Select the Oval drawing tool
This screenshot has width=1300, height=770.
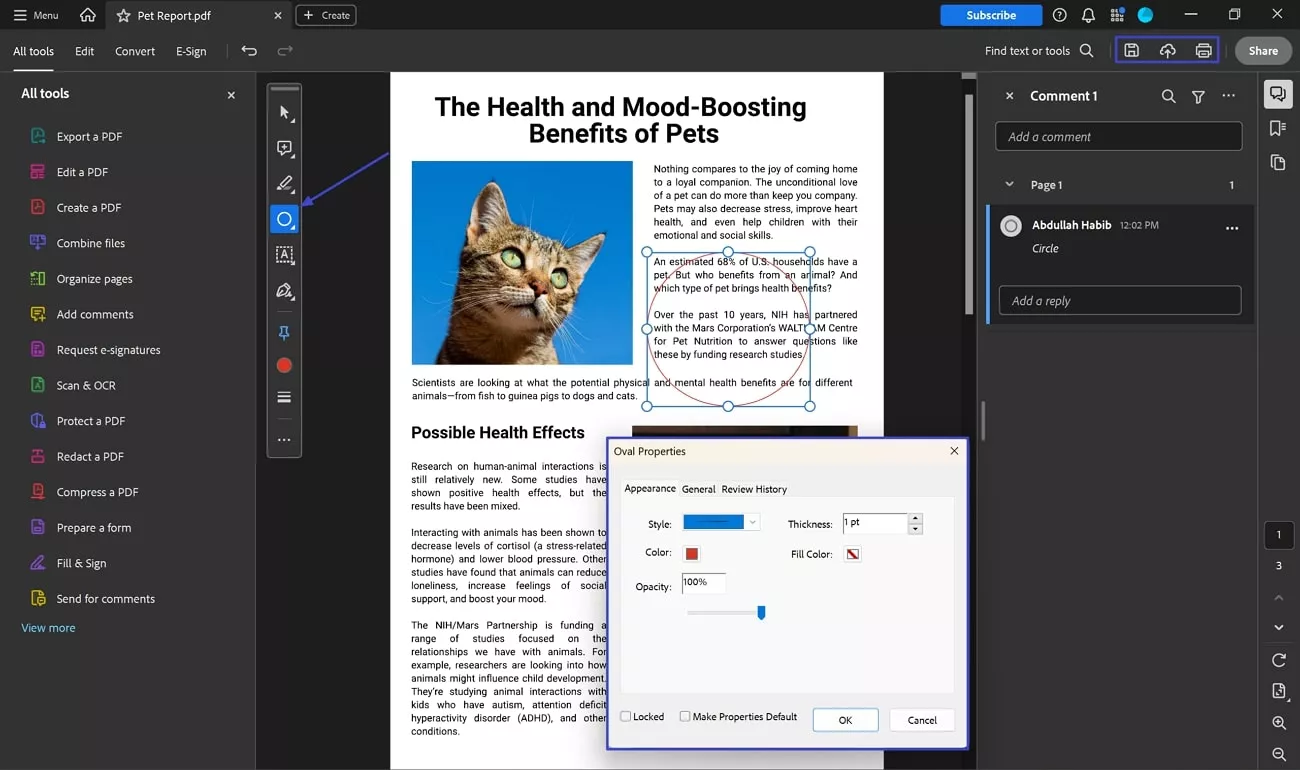pyautogui.click(x=284, y=219)
